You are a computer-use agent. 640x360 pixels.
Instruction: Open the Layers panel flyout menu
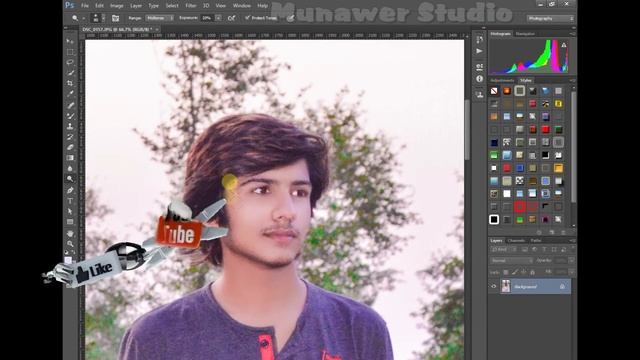(572, 241)
